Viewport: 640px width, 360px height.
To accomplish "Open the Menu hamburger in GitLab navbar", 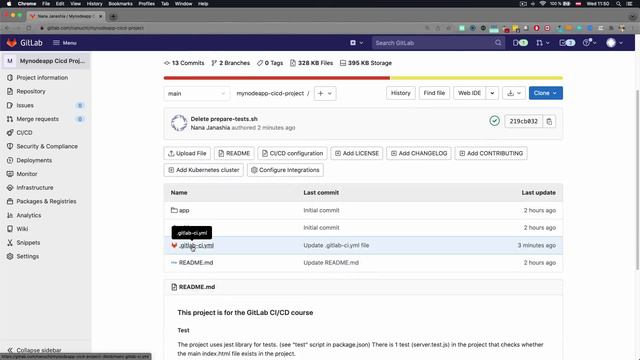I will pos(65,43).
